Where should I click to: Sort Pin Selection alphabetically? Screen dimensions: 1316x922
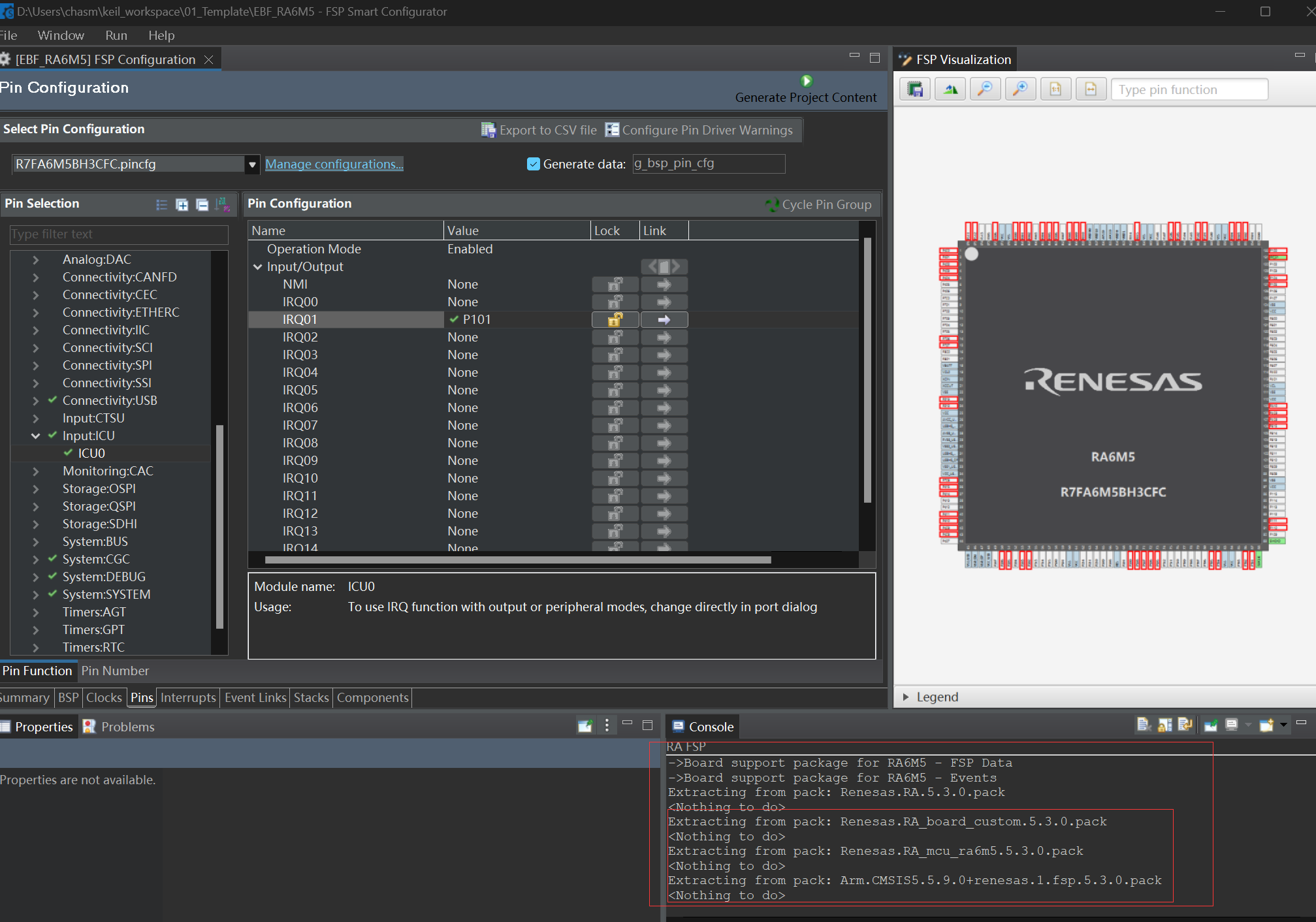tap(222, 204)
